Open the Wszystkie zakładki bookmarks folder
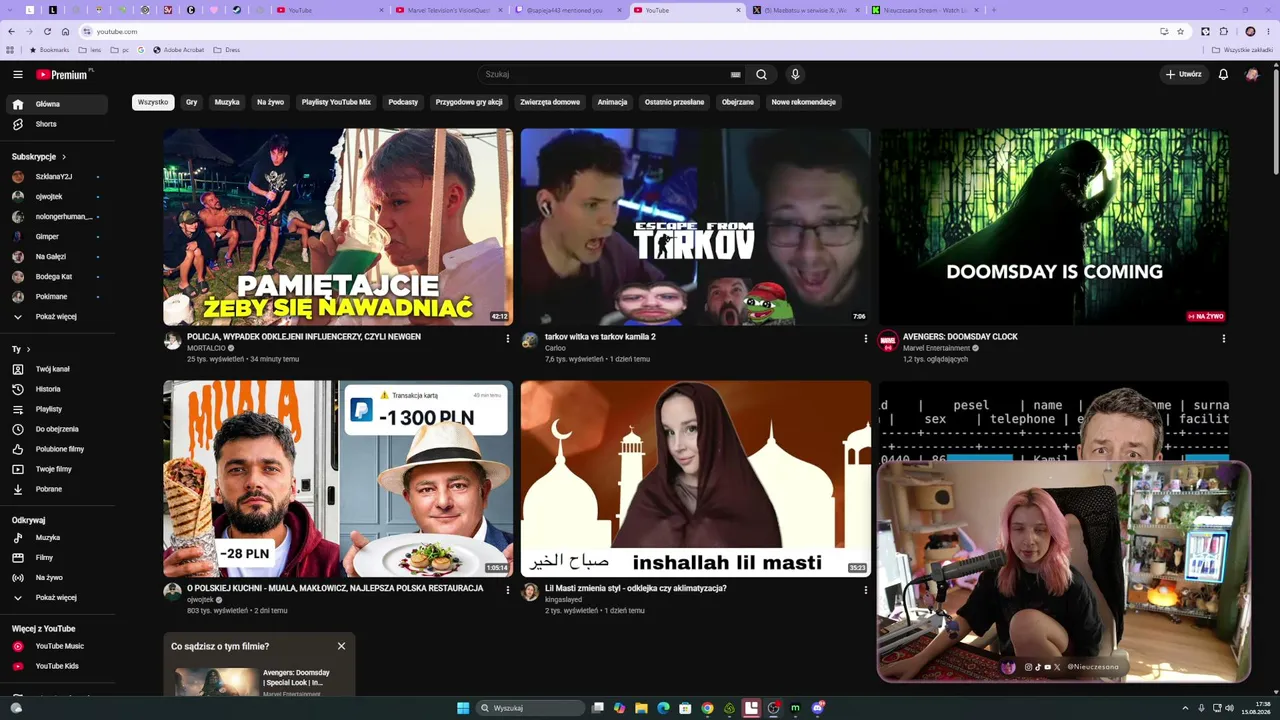This screenshot has width=1280, height=720. click(x=1243, y=49)
